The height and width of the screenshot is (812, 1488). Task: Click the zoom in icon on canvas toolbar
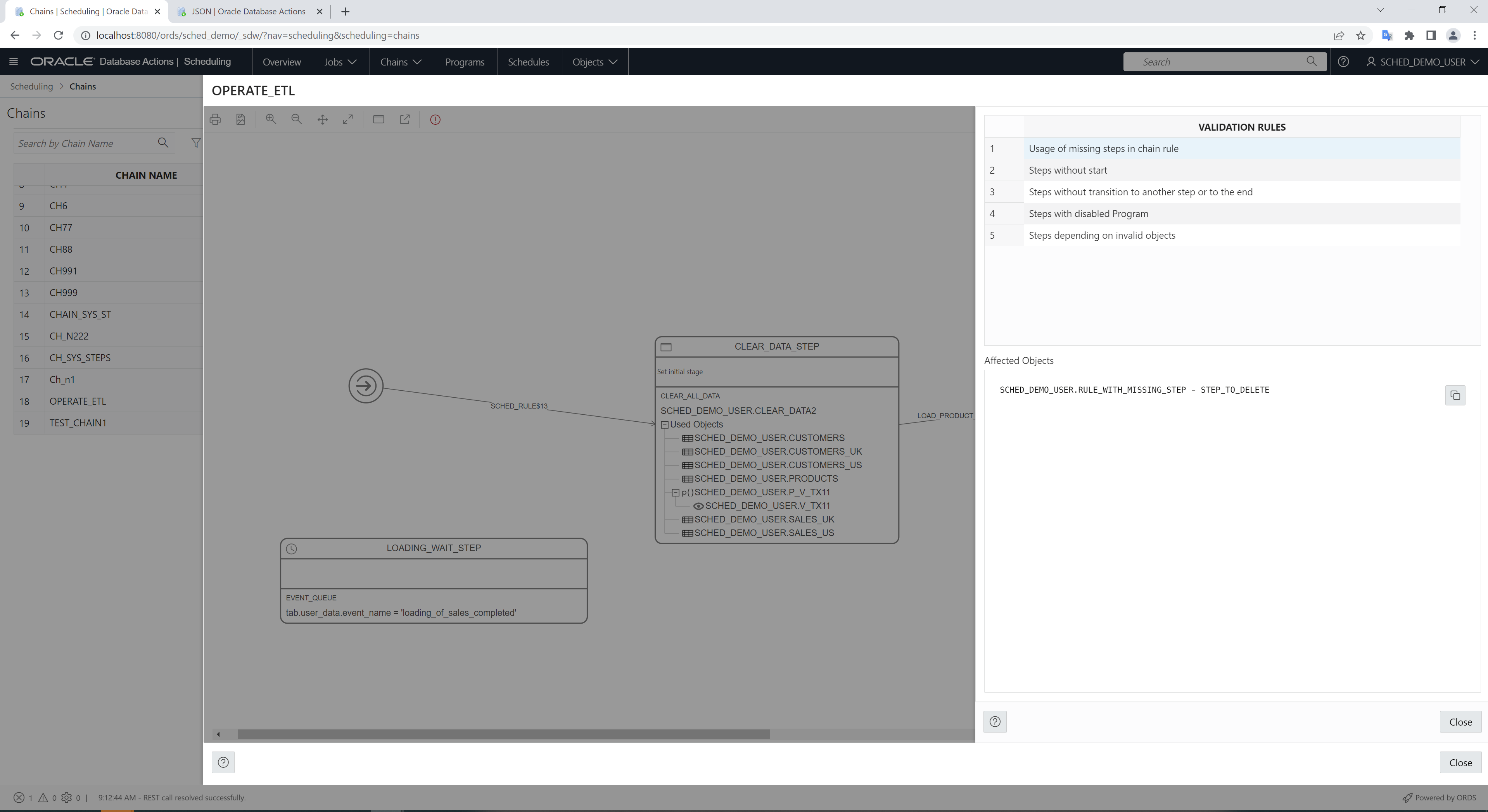click(x=272, y=119)
